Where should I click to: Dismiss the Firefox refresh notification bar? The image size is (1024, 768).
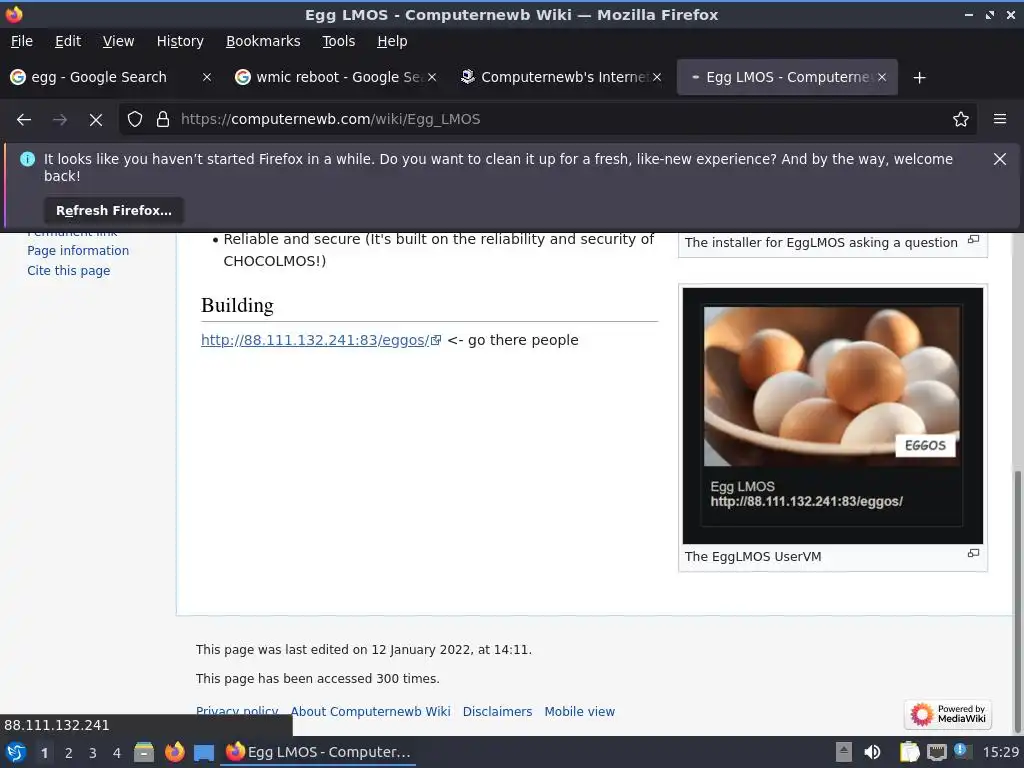pos(1000,159)
